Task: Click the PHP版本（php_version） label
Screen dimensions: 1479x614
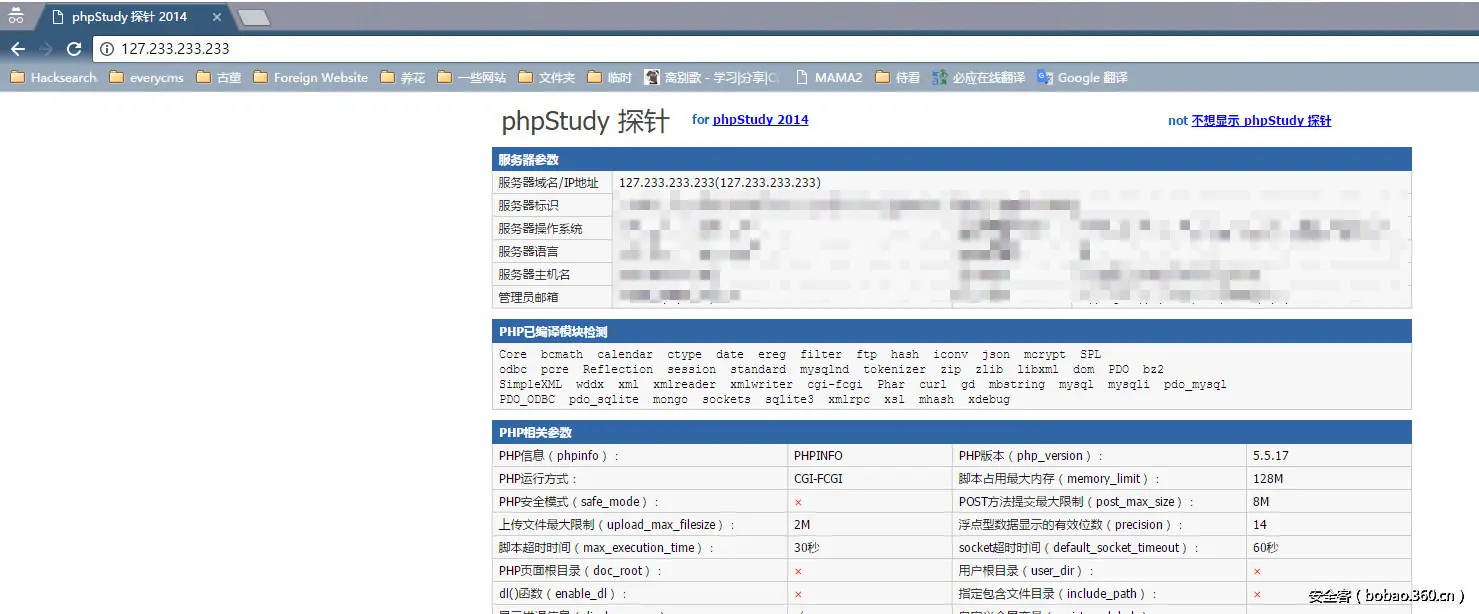Action: (x=1030, y=456)
